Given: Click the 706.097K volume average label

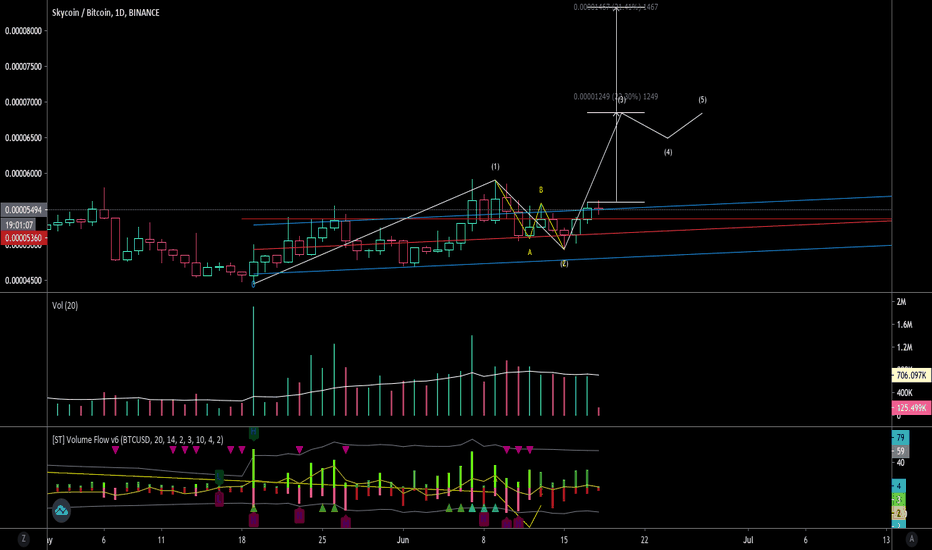Looking at the screenshot, I should (x=911, y=376).
